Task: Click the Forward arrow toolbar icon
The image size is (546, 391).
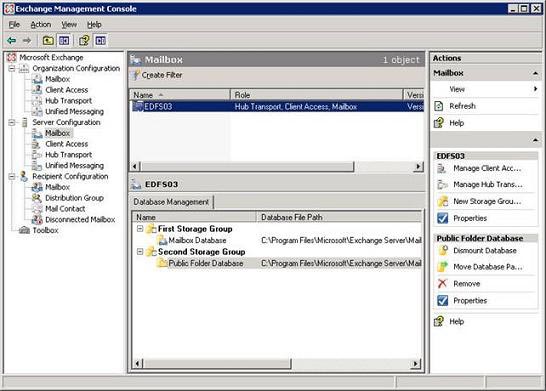Action: [27, 41]
